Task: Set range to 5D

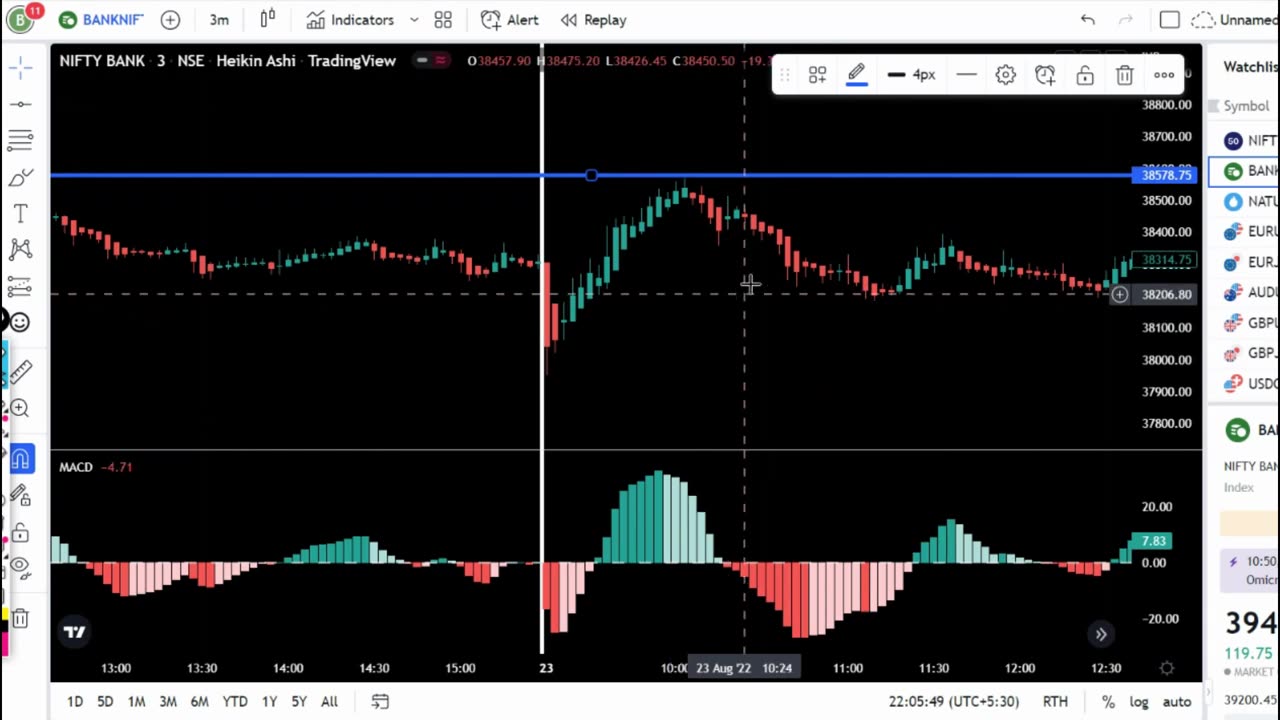Action: click(x=105, y=702)
